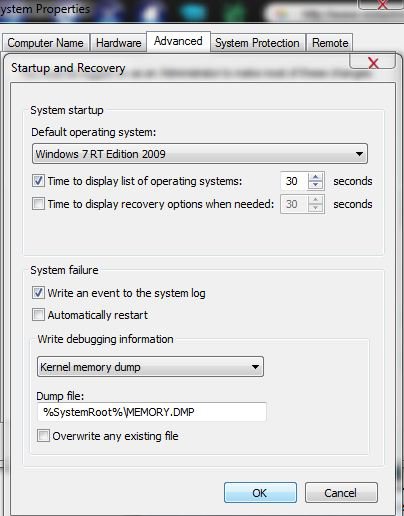Image resolution: width=404 pixels, height=516 pixels.
Task: Switch to the Computer Name tab
Action: (x=46, y=43)
